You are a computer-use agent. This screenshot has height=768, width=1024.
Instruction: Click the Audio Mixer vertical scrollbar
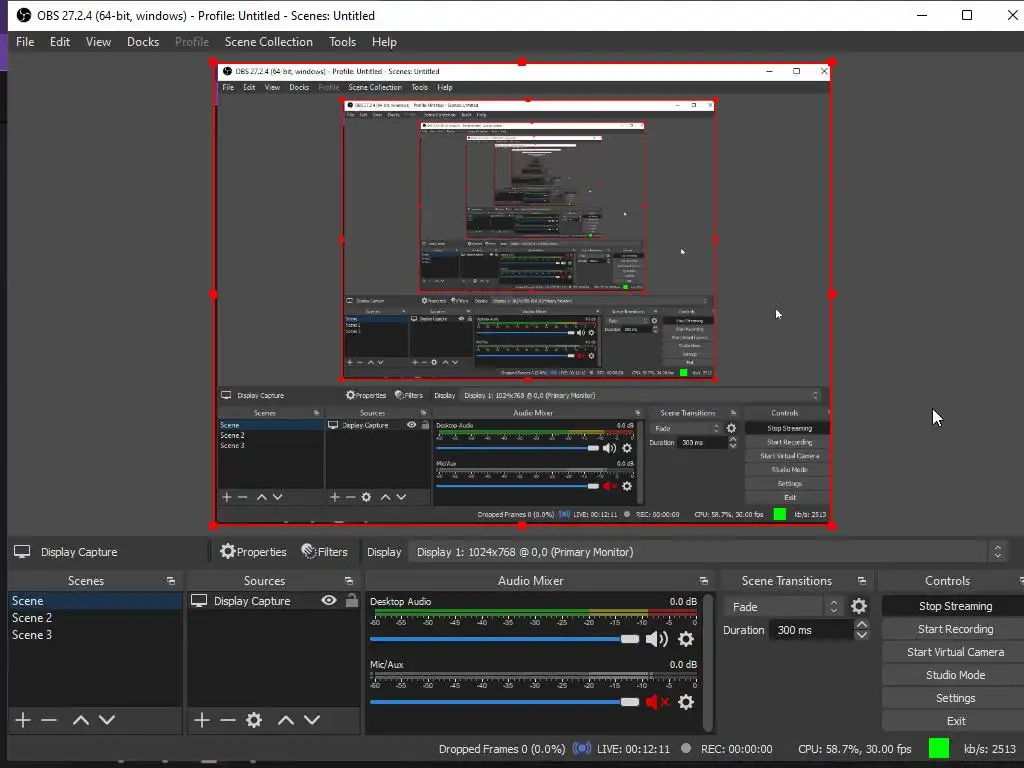709,664
